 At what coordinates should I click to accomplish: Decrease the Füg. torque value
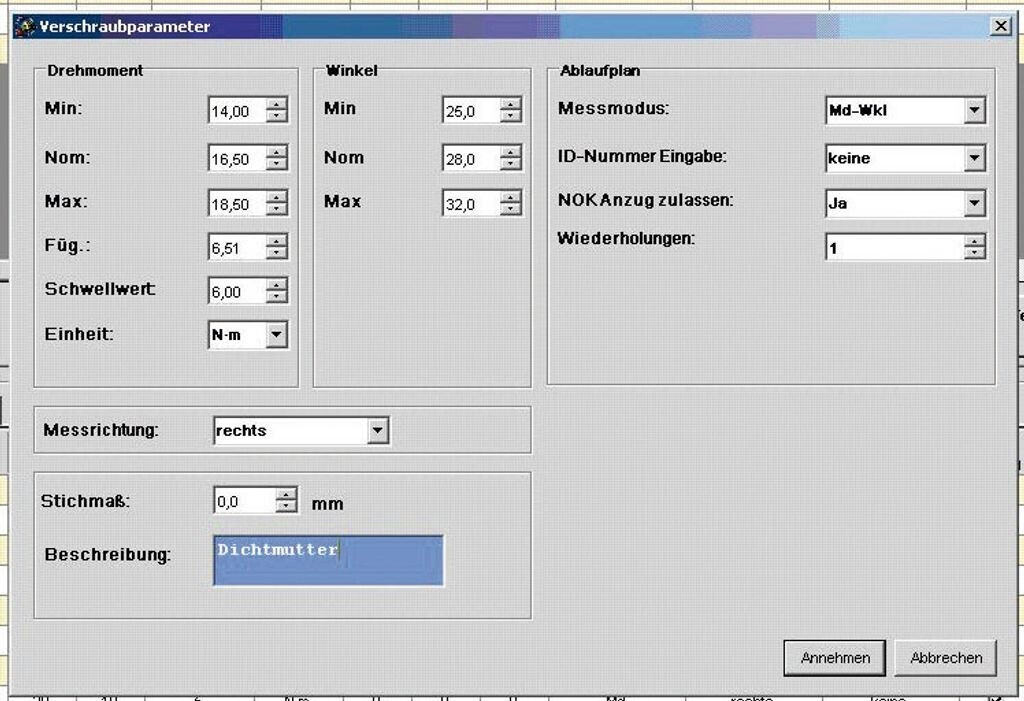[277, 253]
